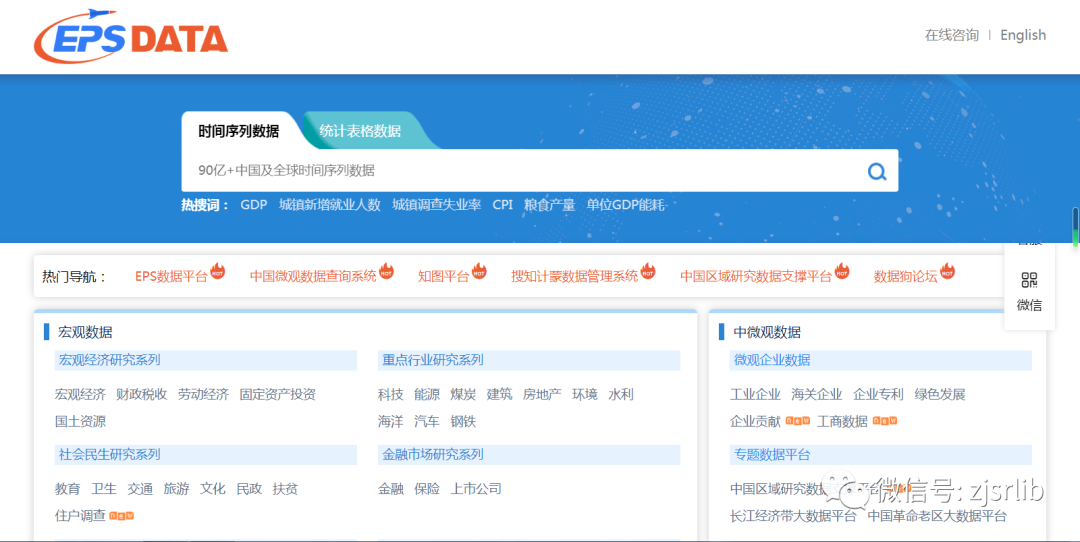Open 长江经济带大数据平台
This screenshot has height=542, width=1080.
tap(793, 516)
